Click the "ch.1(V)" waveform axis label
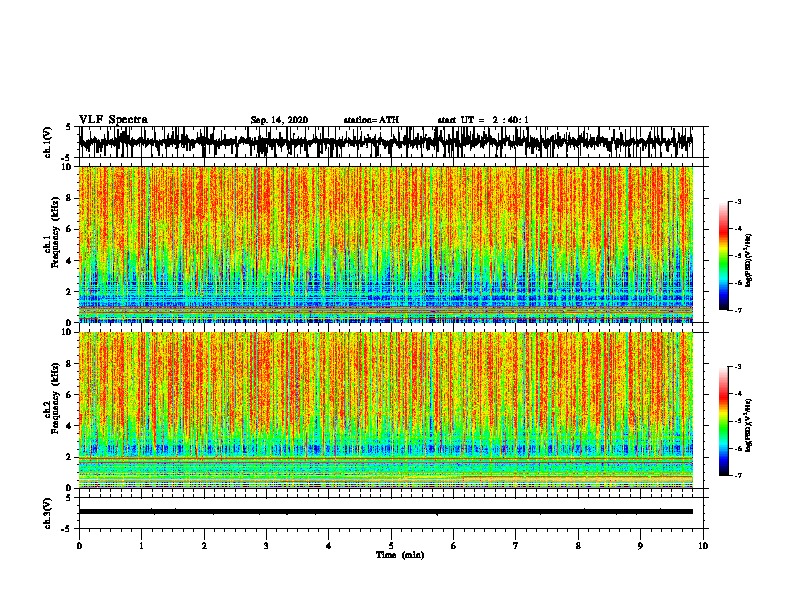Viewport: 792px width, 612px height. click(47, 142)
